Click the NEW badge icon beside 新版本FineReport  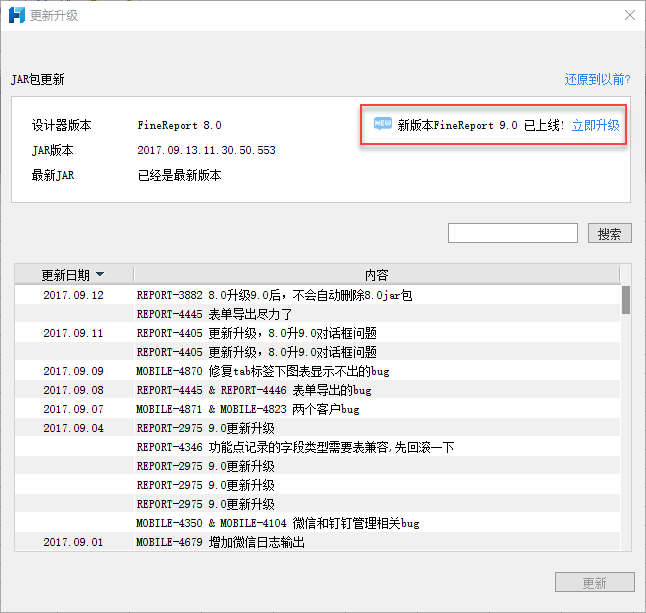pos(383,123)
